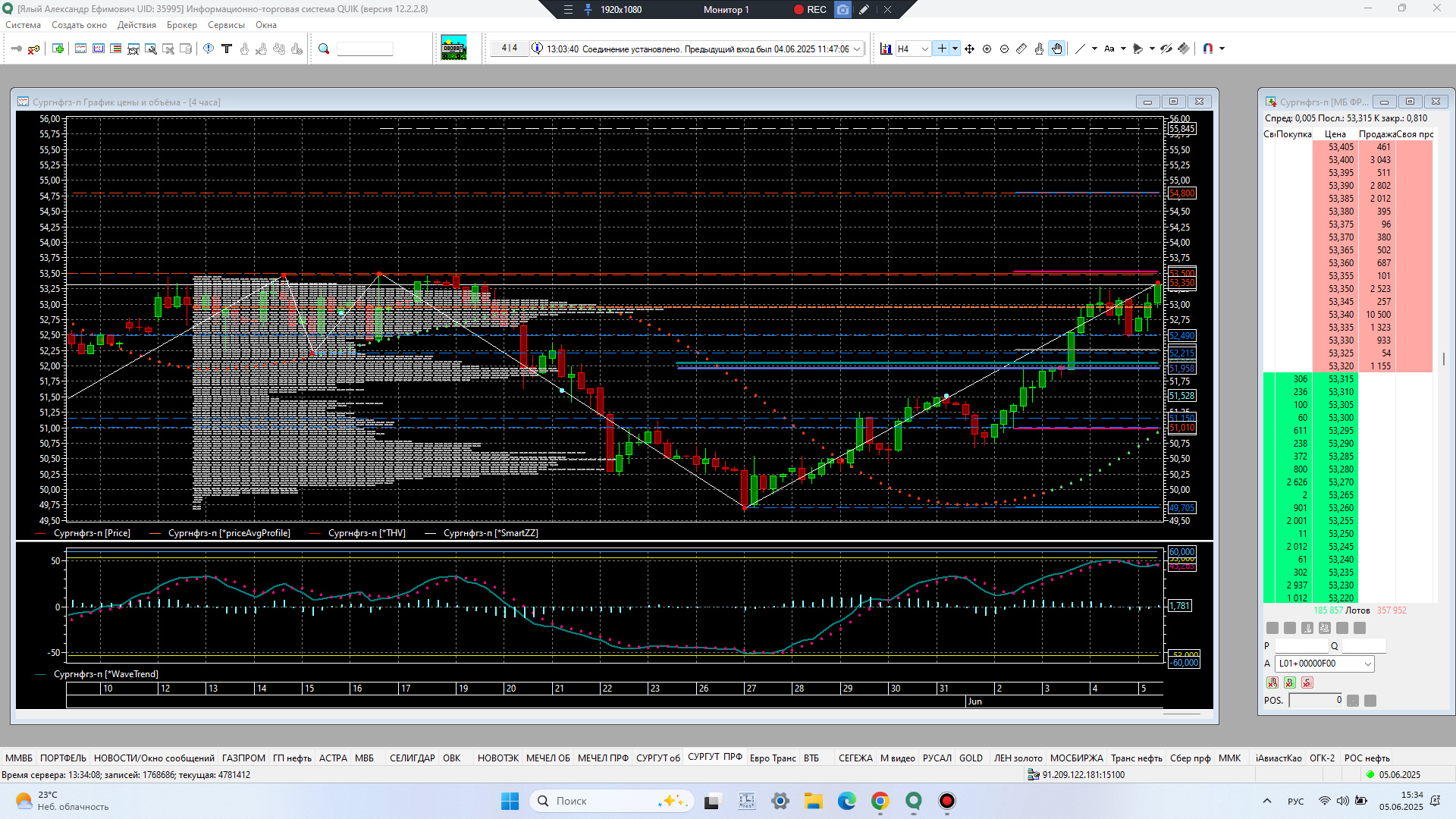Open the Брокер menu
Viewport: 1456px width, 819px height.
(181, 25)
